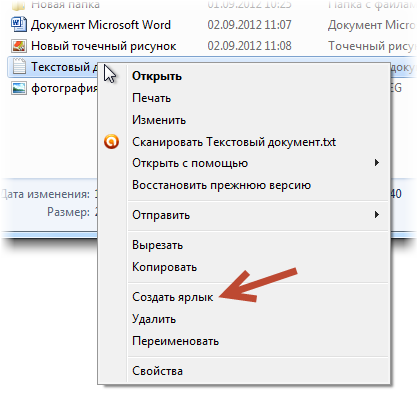The width and height of the screenshot is (418, 403).
Task: Click Сканировать Текстовый документ.txt entry
Action: 234,142
